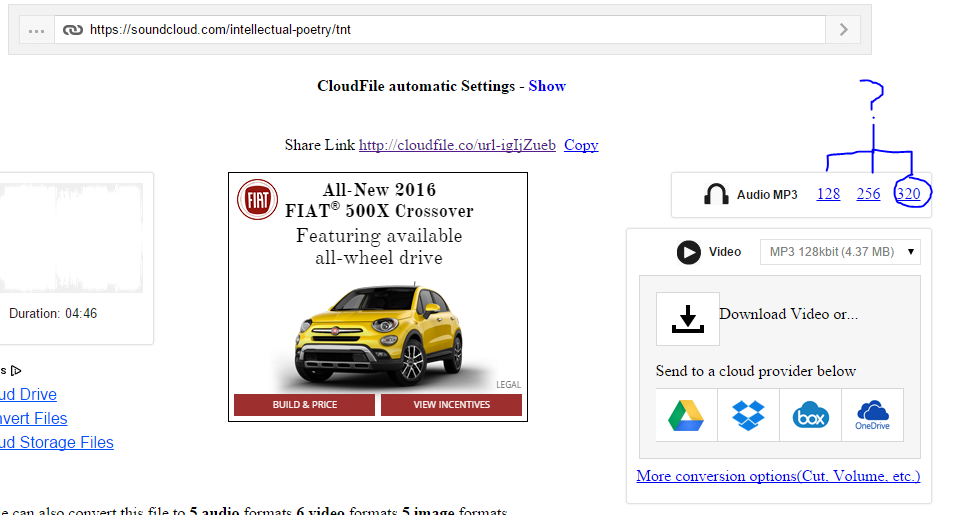
Task: Click the headphones Audio MP3 icon
Action: pyautogui.click(x=716, y=194)
